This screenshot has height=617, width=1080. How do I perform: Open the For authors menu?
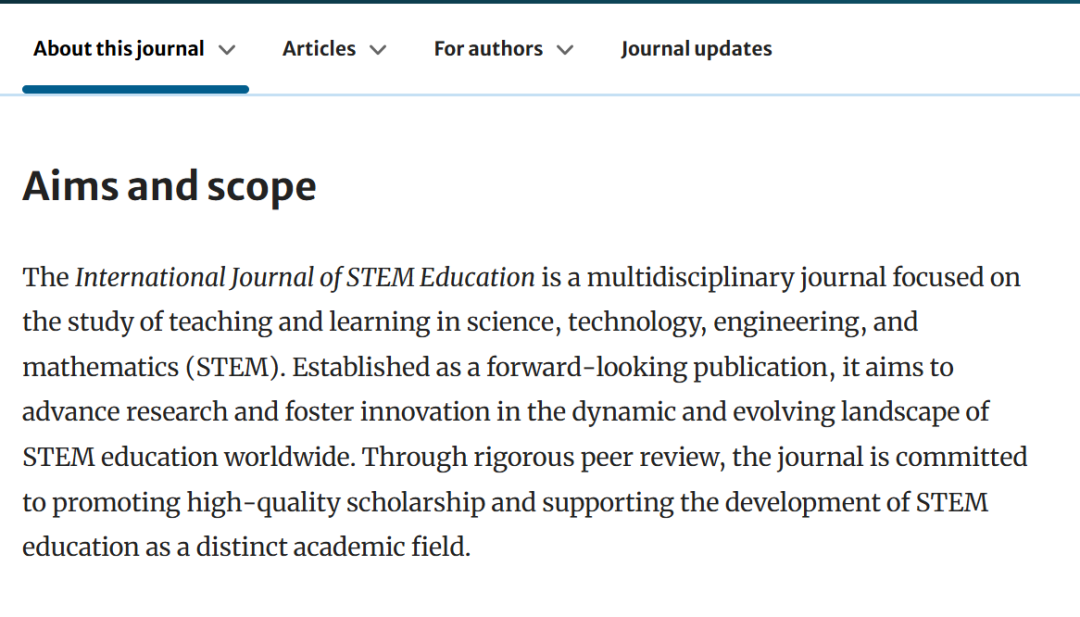click(488, 49)
